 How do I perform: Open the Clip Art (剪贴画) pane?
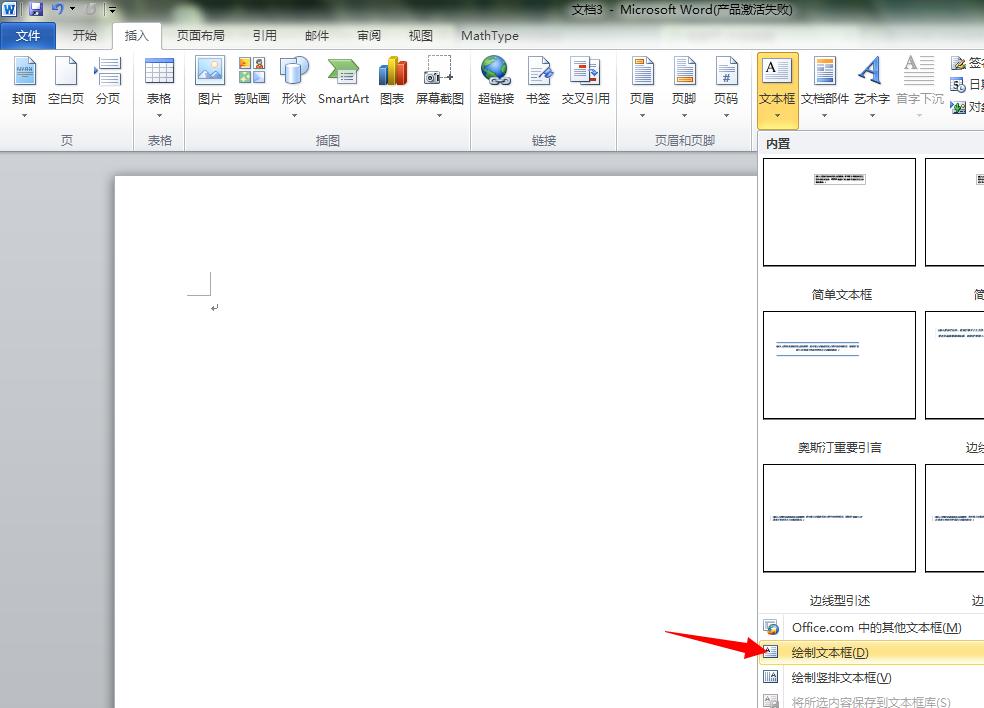pyautogui.click(x=252, y=70)
